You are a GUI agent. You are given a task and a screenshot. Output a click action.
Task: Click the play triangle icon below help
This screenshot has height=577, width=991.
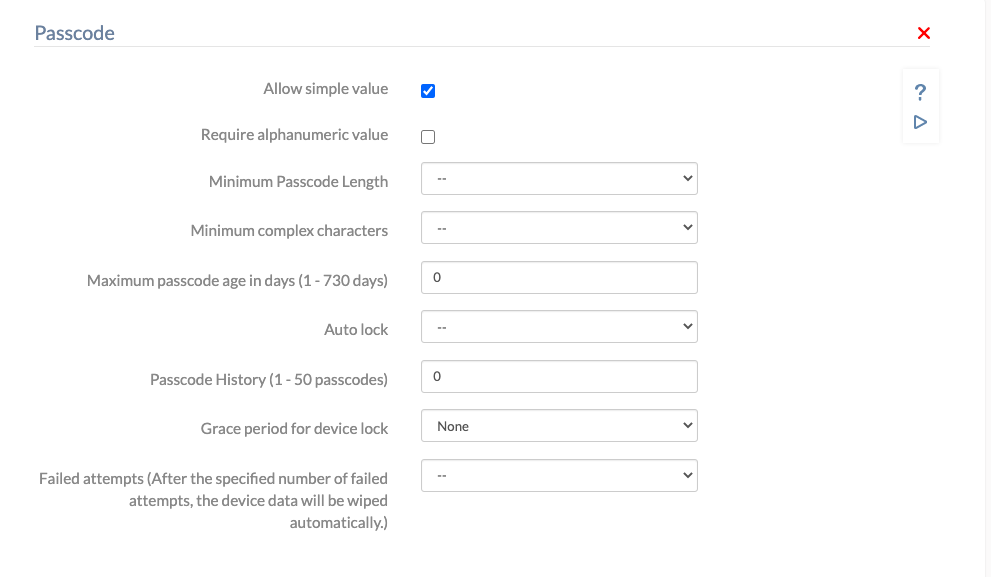(x=920, y=122)
